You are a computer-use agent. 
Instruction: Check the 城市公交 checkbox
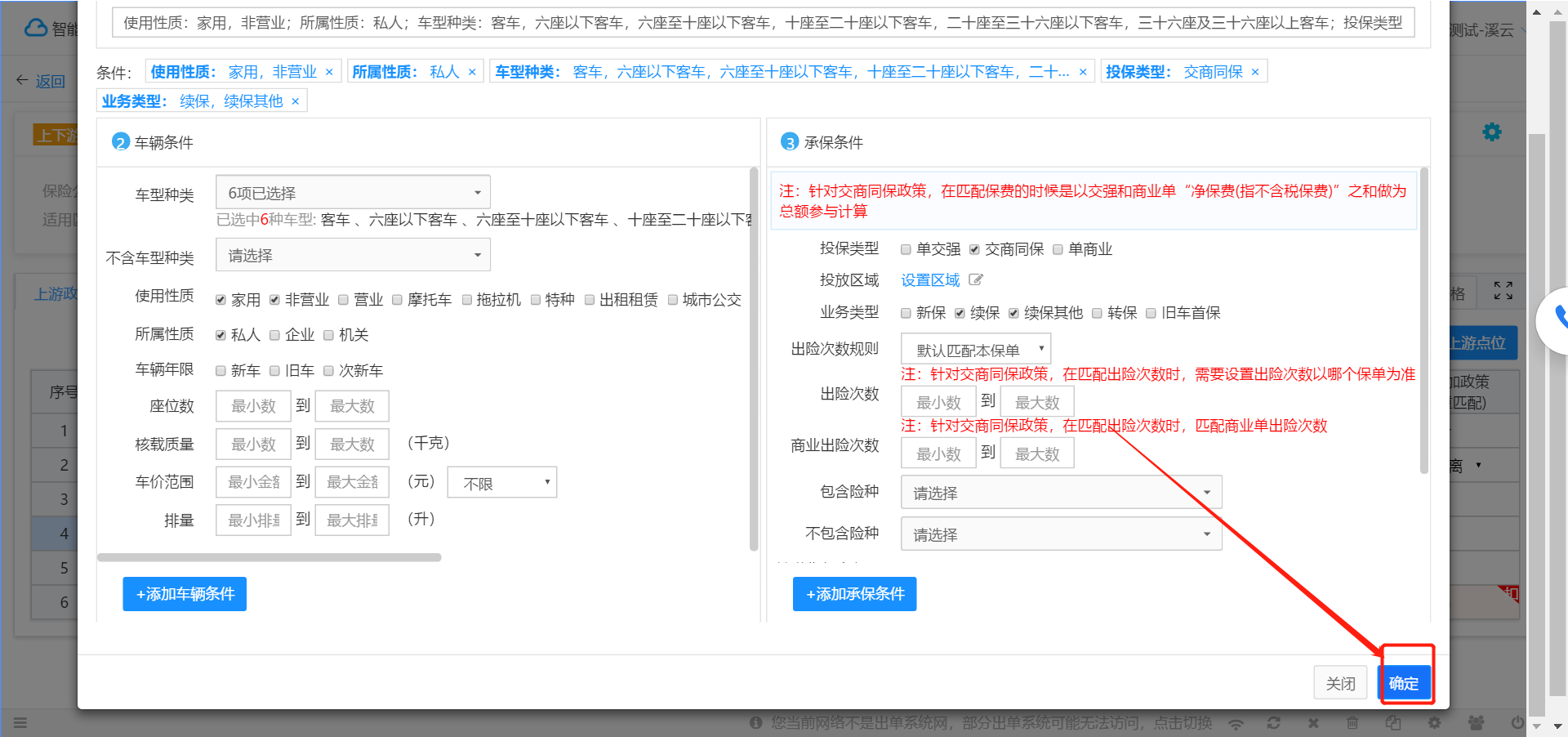(673, 300)
